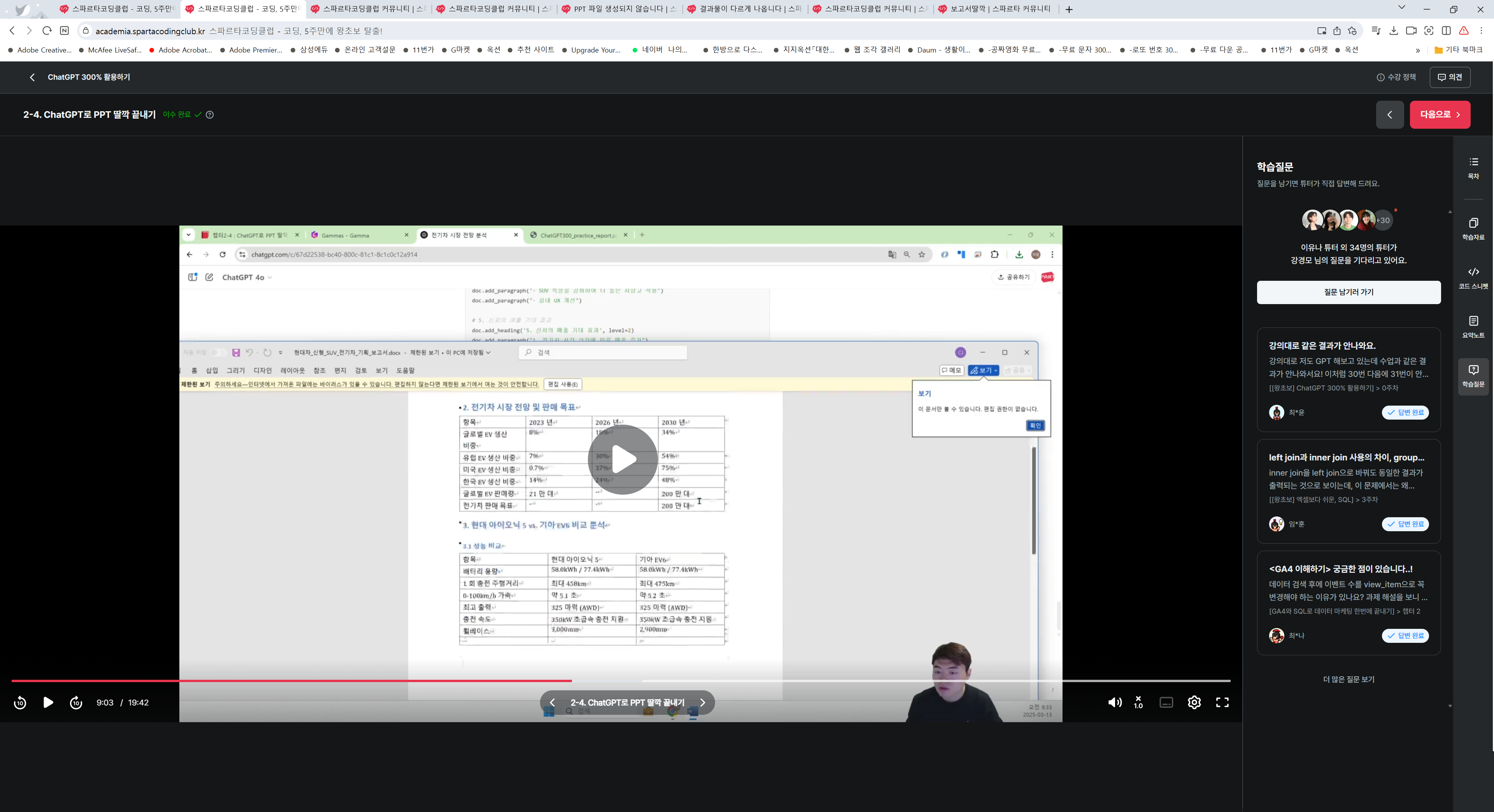This screenshot has height=812, width=1494.
Task: Click the 답변 완료 badge by 임*훈
Action: (1405, 524)
